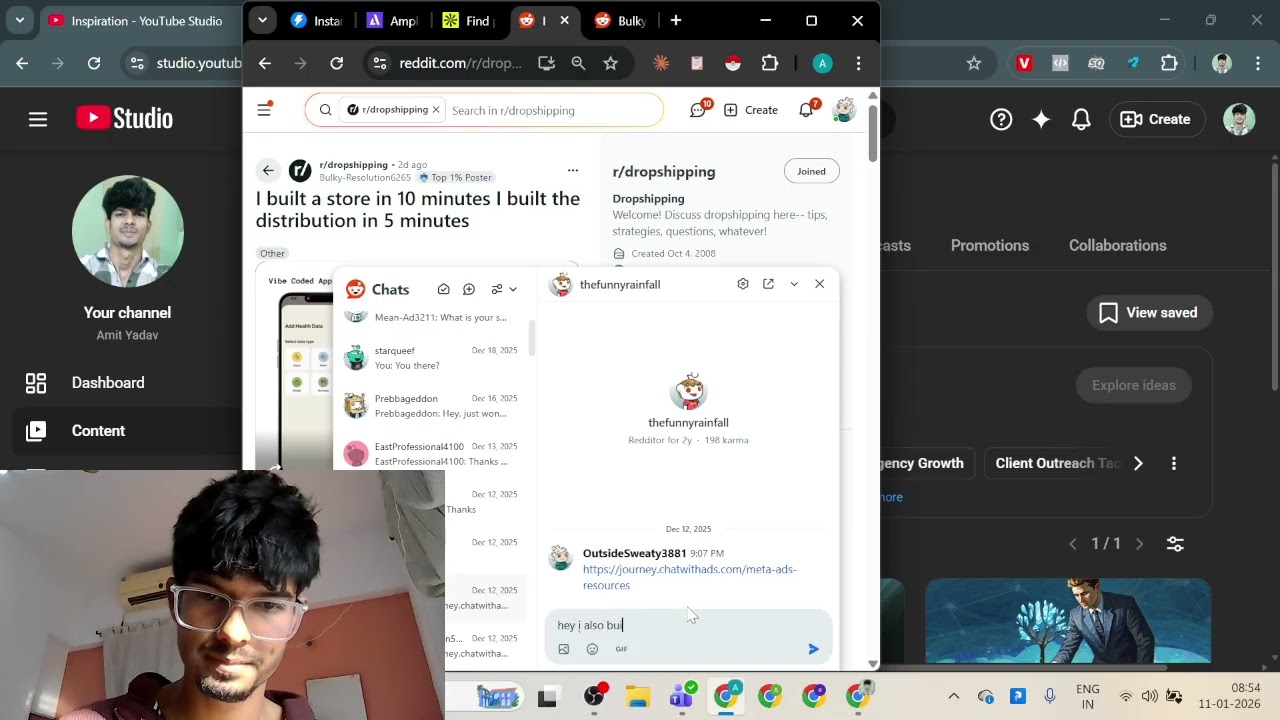Image resolution: width=1280 pixels, height=720 pixels.
Task: Open YouTube Studio notifications bell
Action: click(1081, 119)
